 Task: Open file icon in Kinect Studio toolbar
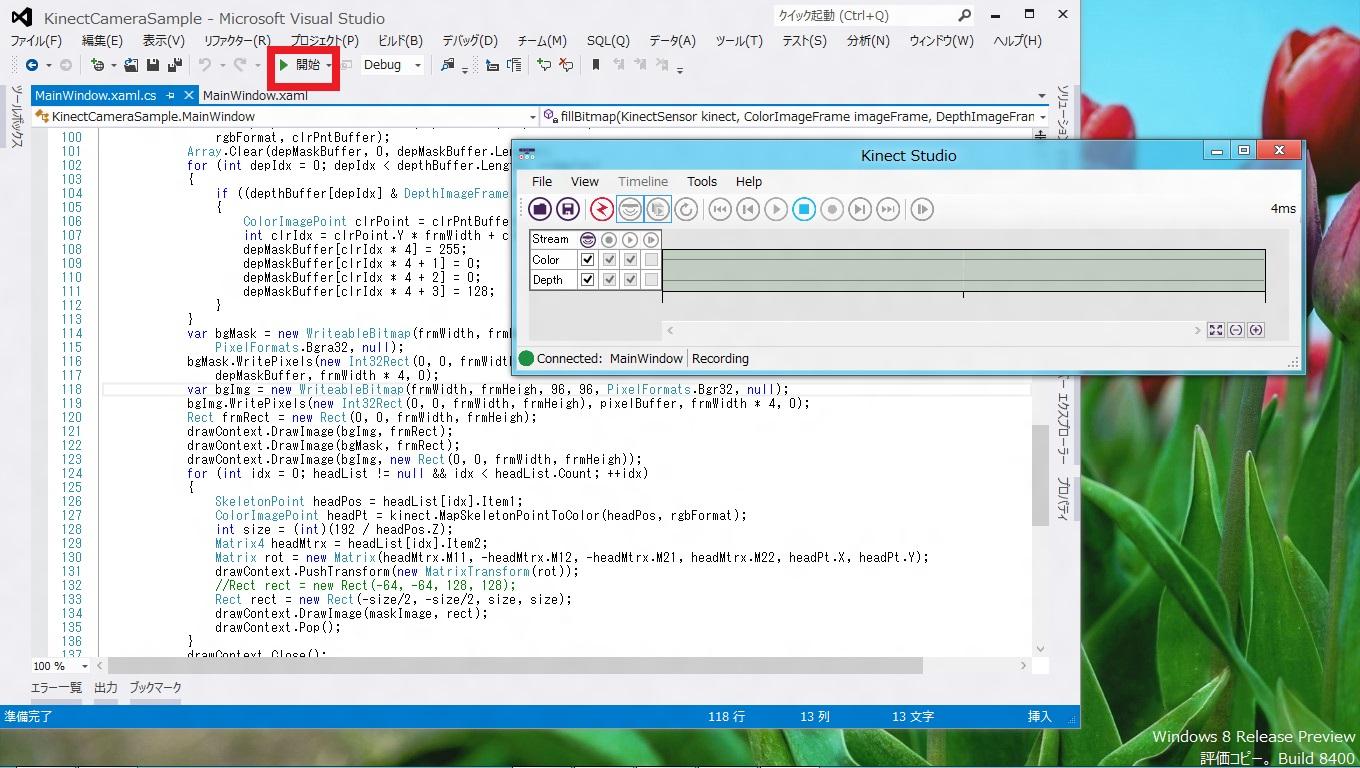(x=540, y=209)
